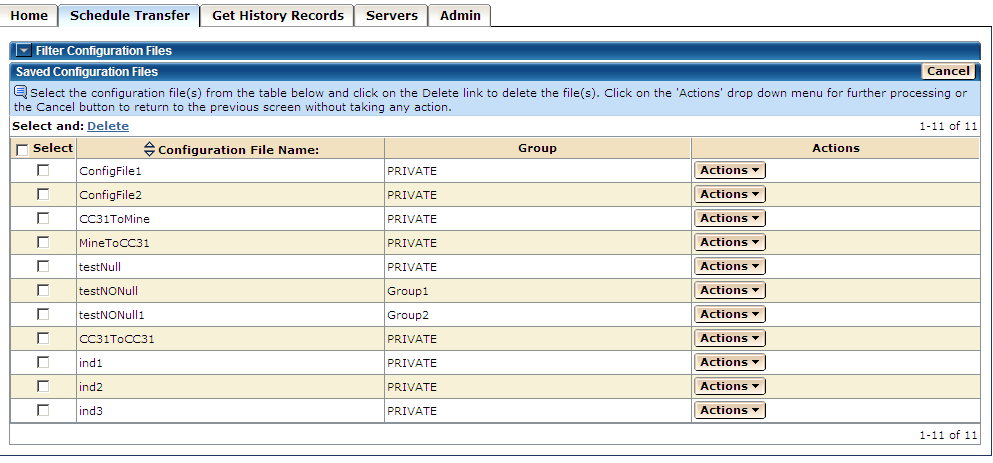Click the sort icon beside Configuration File Name

point(150,149)
